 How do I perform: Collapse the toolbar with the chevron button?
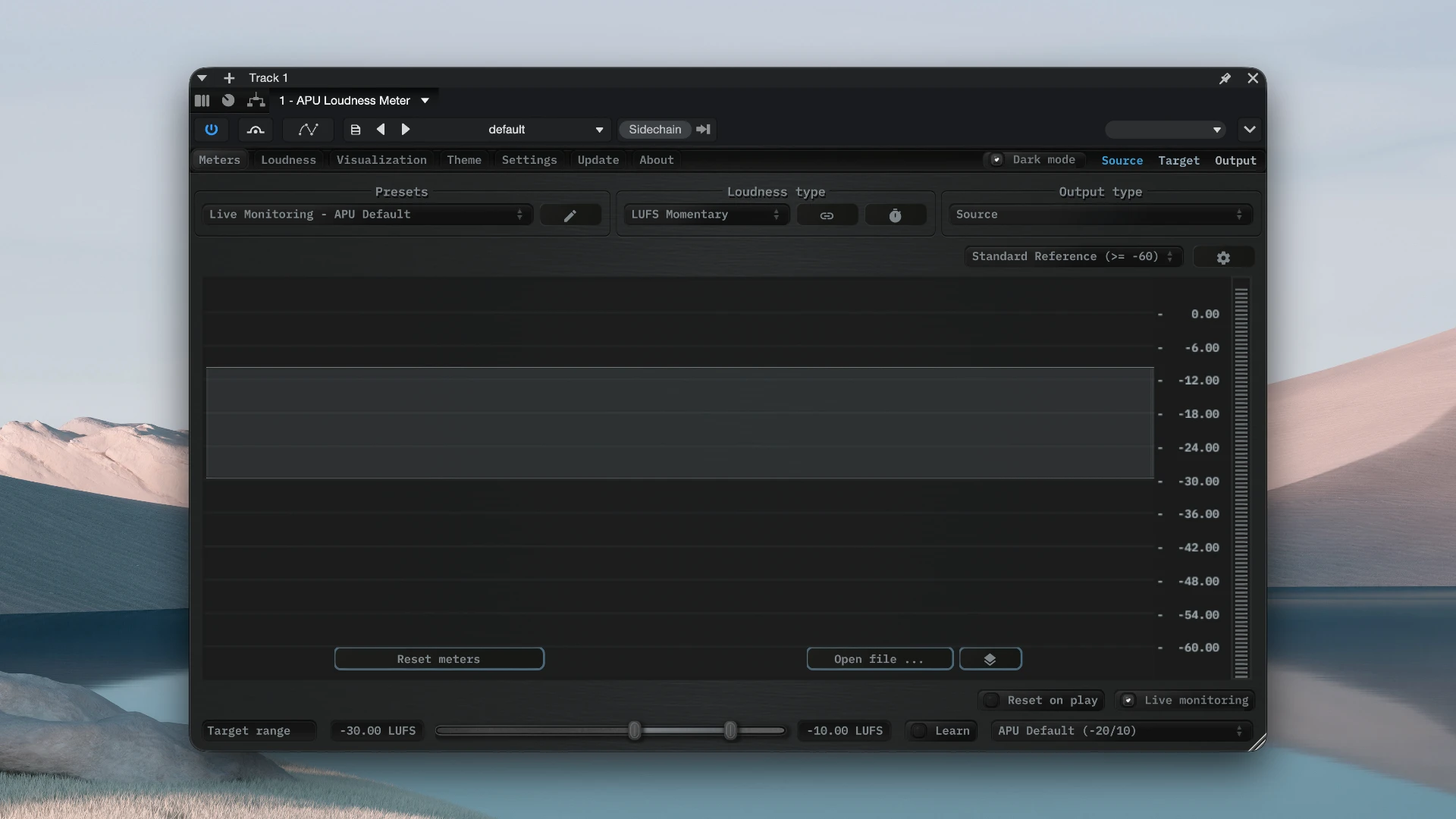coord(1250,130)
